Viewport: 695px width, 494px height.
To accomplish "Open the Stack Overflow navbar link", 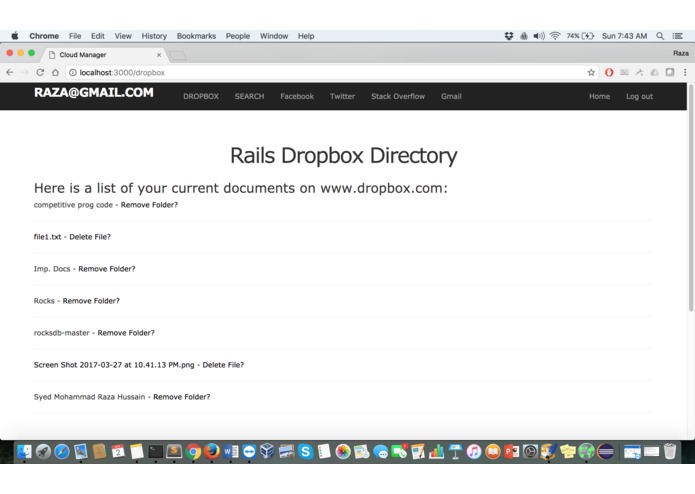I will (x=398, y=96).
